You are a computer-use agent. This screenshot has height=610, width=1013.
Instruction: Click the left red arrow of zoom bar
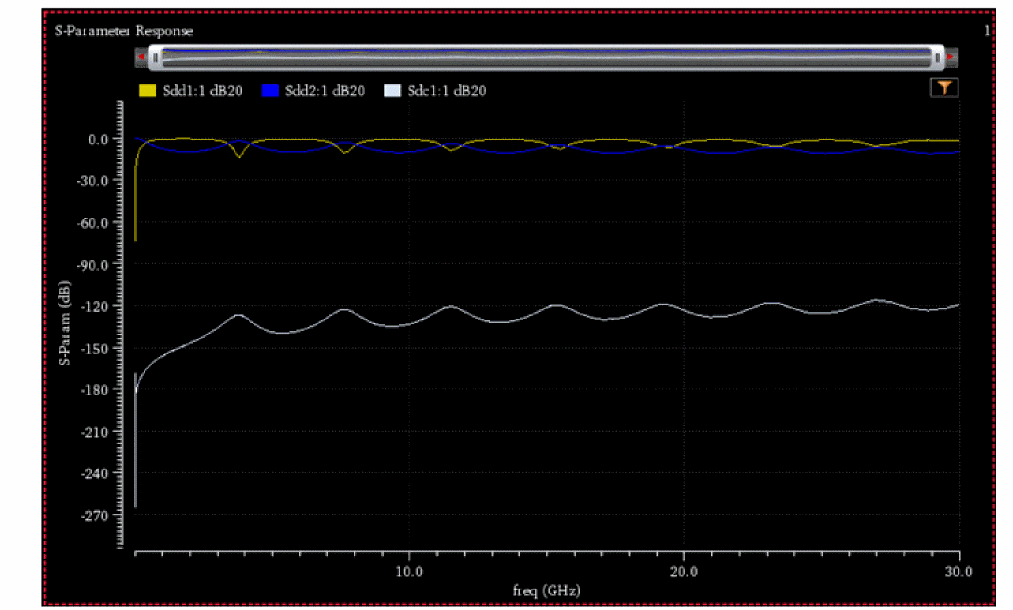click(141, 57)
